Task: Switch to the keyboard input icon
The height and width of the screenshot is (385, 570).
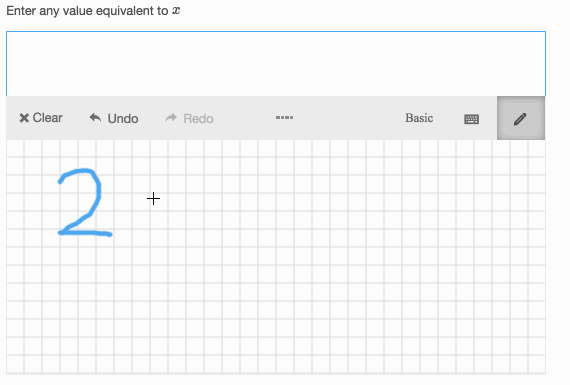Action: point(471,119)
